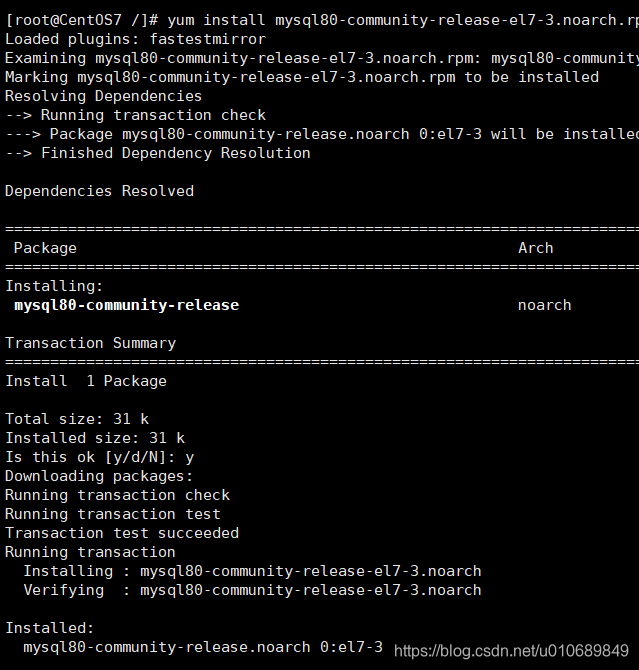Click the 'noarch' architecture value
The width and height of the screenshot is (639, 670).
pos(545,305)
